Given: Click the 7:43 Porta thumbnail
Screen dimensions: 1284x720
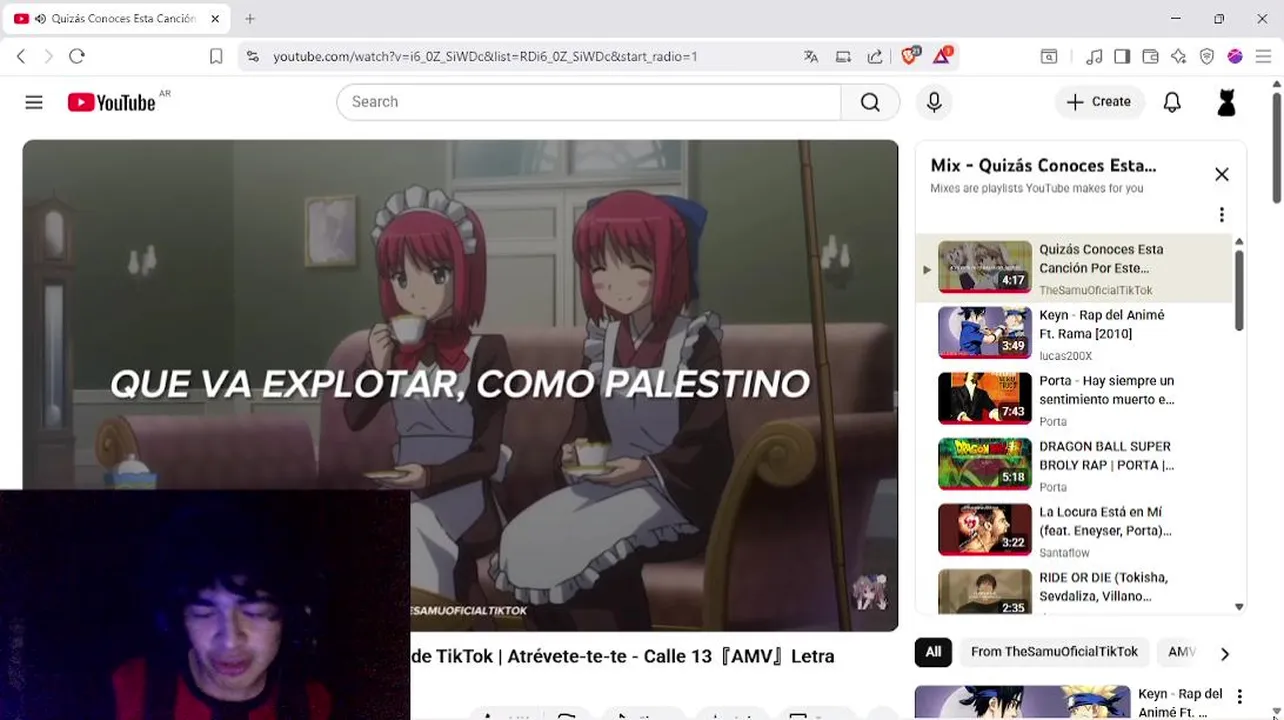Looking at the screenshot, I should pos(984,398).
